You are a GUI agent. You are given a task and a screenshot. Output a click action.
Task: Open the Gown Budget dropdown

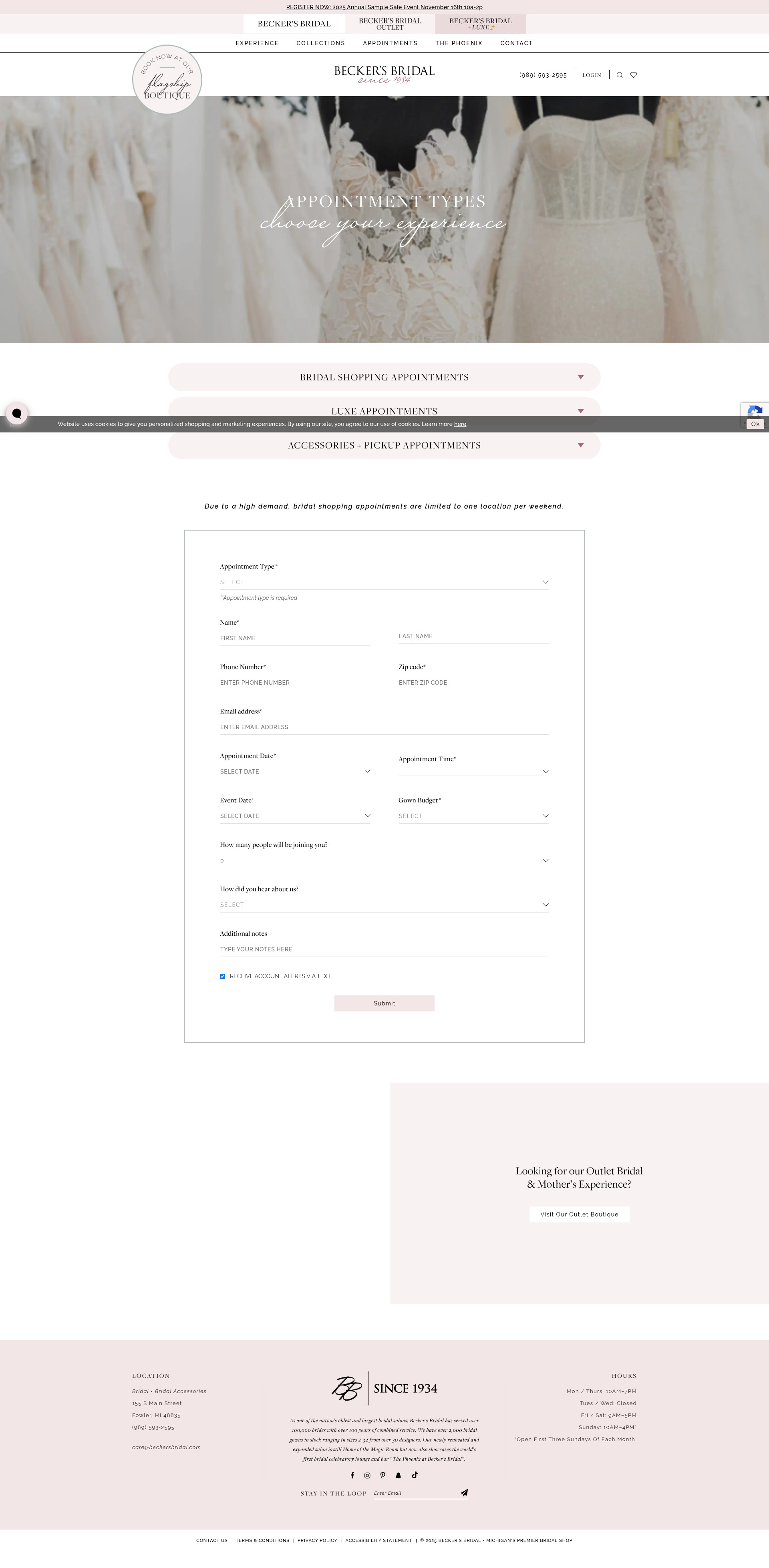(474, 816)
